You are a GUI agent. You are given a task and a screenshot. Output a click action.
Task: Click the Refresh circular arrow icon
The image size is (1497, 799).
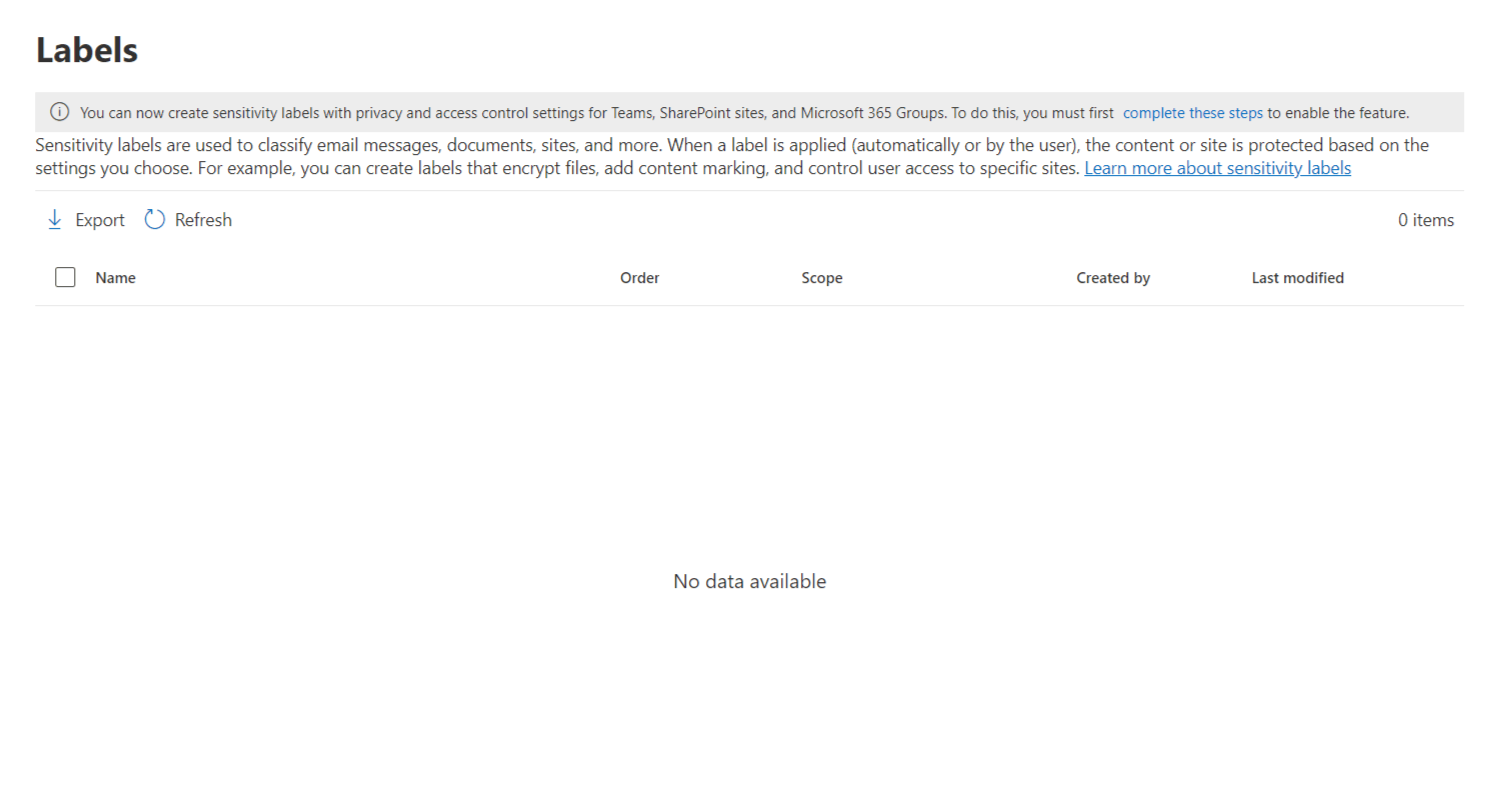154,219
